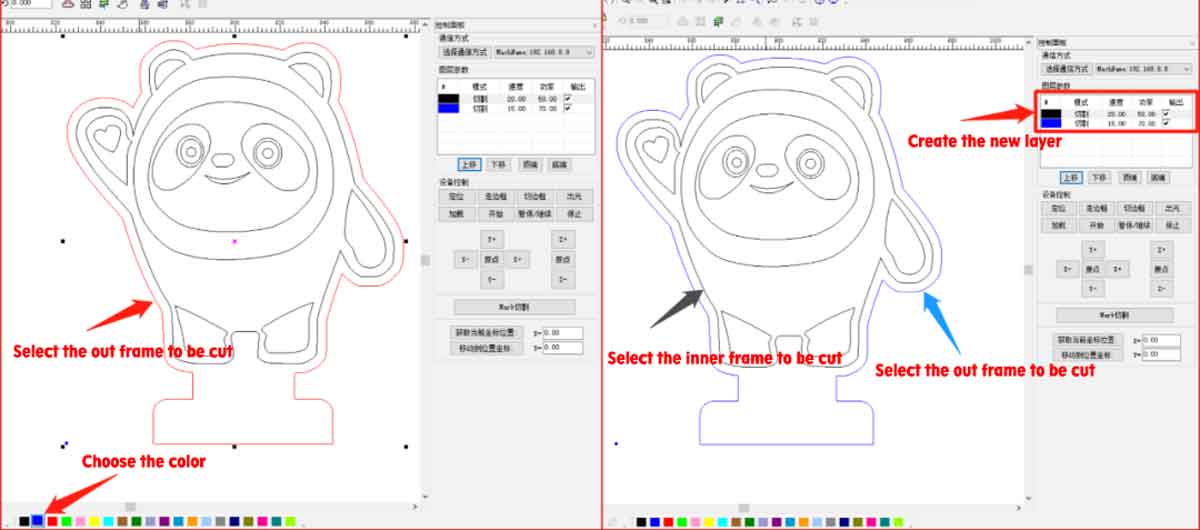Click Y coordinate field in left screenshot

(562, 349)
